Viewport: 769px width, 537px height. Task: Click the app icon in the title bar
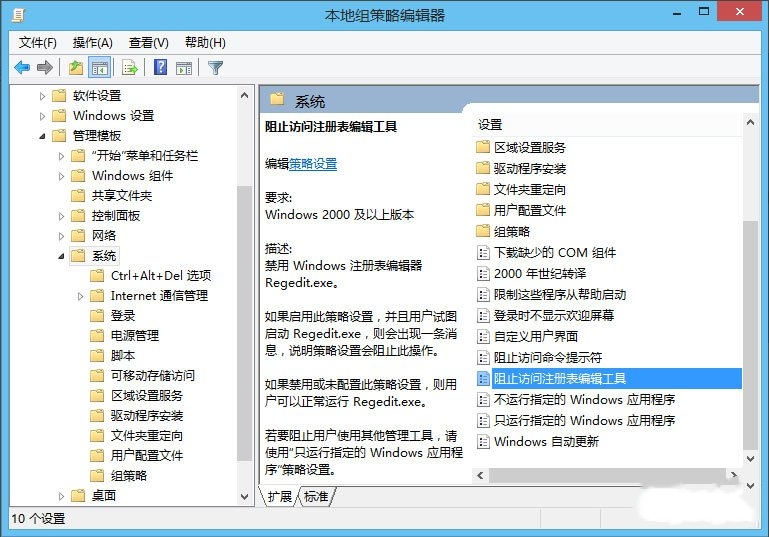pos(18,15)
